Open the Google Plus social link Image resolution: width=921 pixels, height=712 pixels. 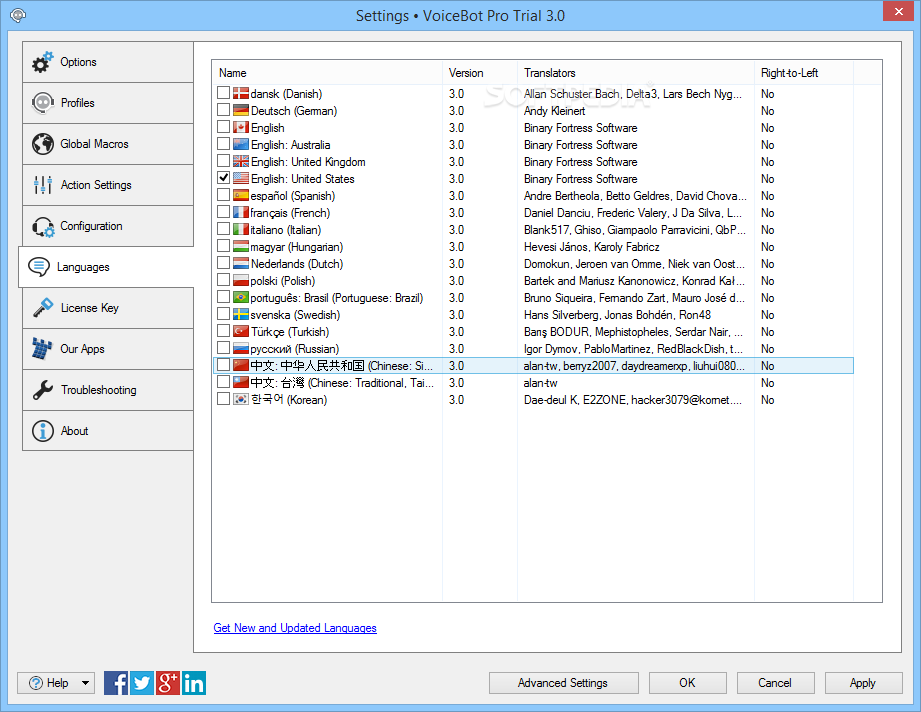click(x=167, y=683)
